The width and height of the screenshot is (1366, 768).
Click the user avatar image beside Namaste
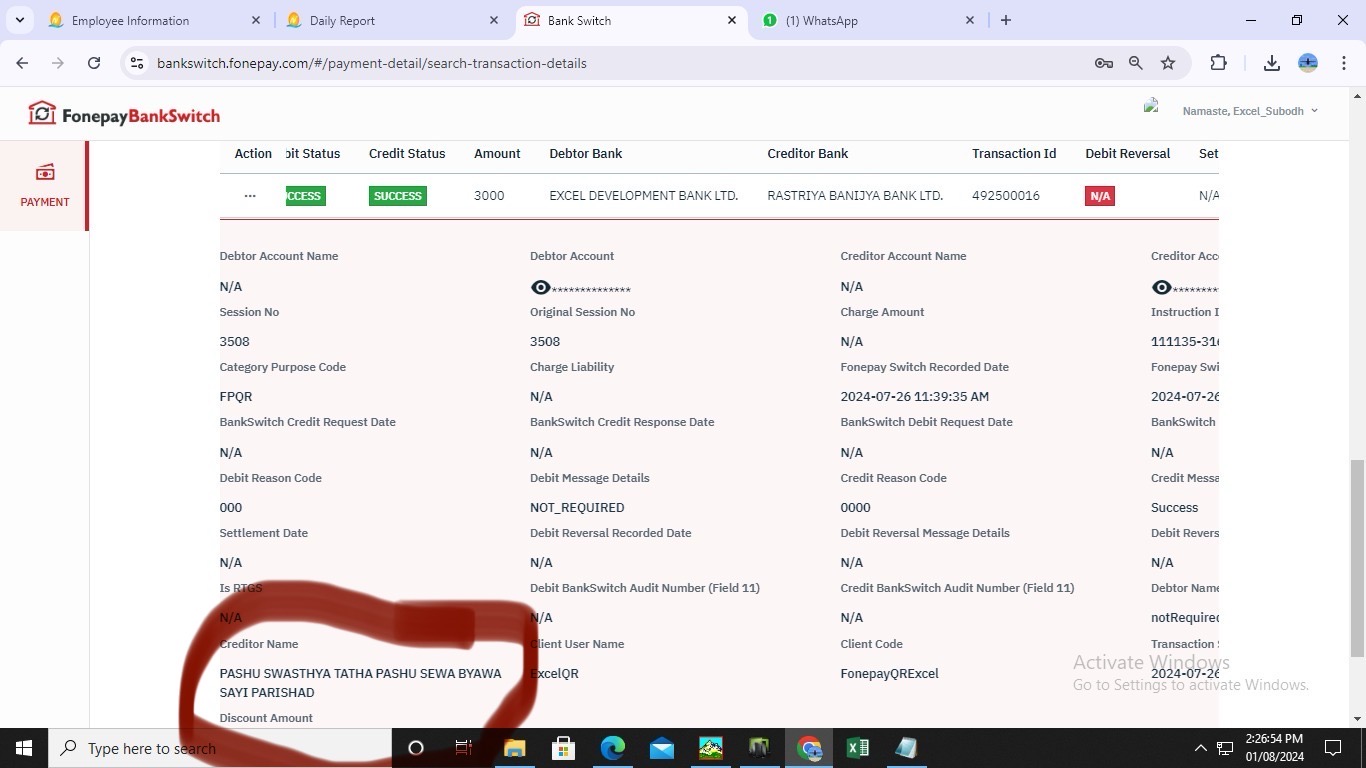click(1152, 106)
